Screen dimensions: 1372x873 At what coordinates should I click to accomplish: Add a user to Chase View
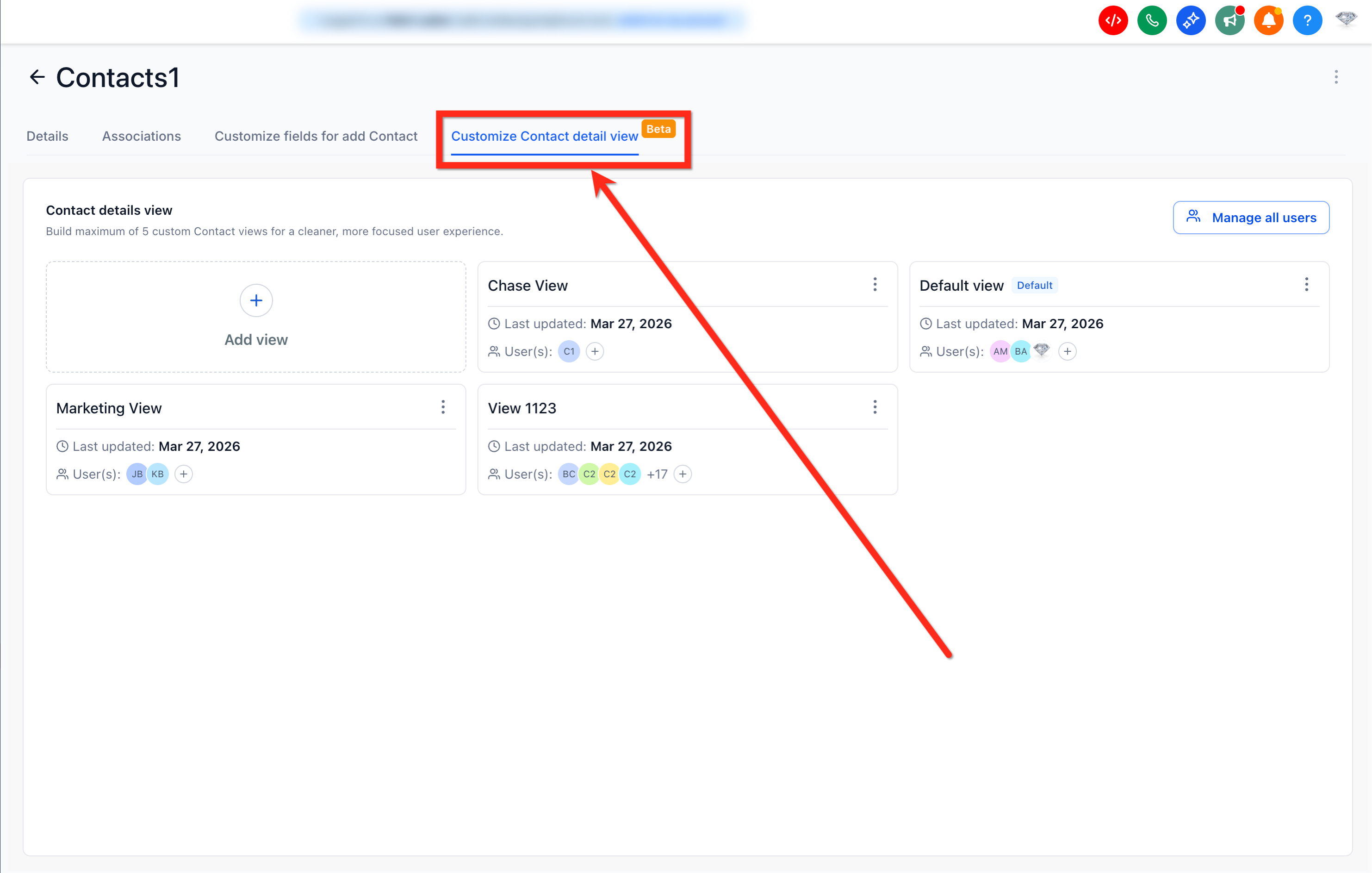click(595, 351)
